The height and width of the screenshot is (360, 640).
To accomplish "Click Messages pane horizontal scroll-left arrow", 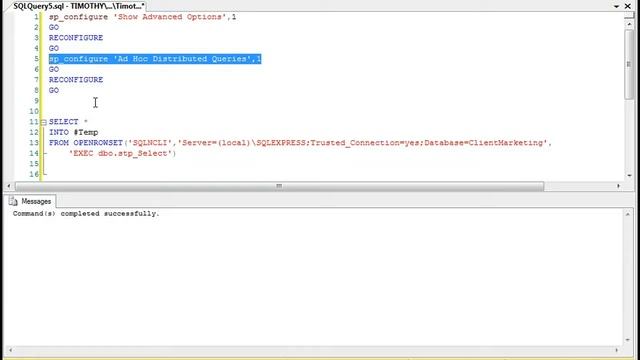I will [10, 350].
